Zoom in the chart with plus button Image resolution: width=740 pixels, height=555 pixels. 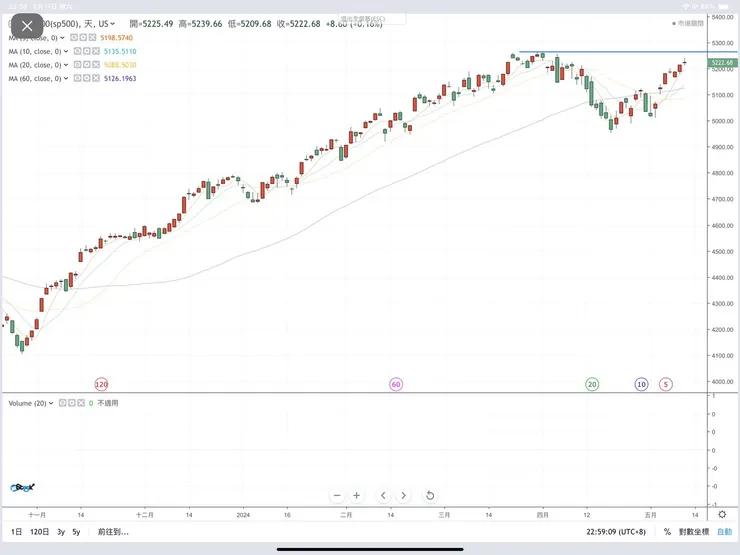tap(357, 496)
